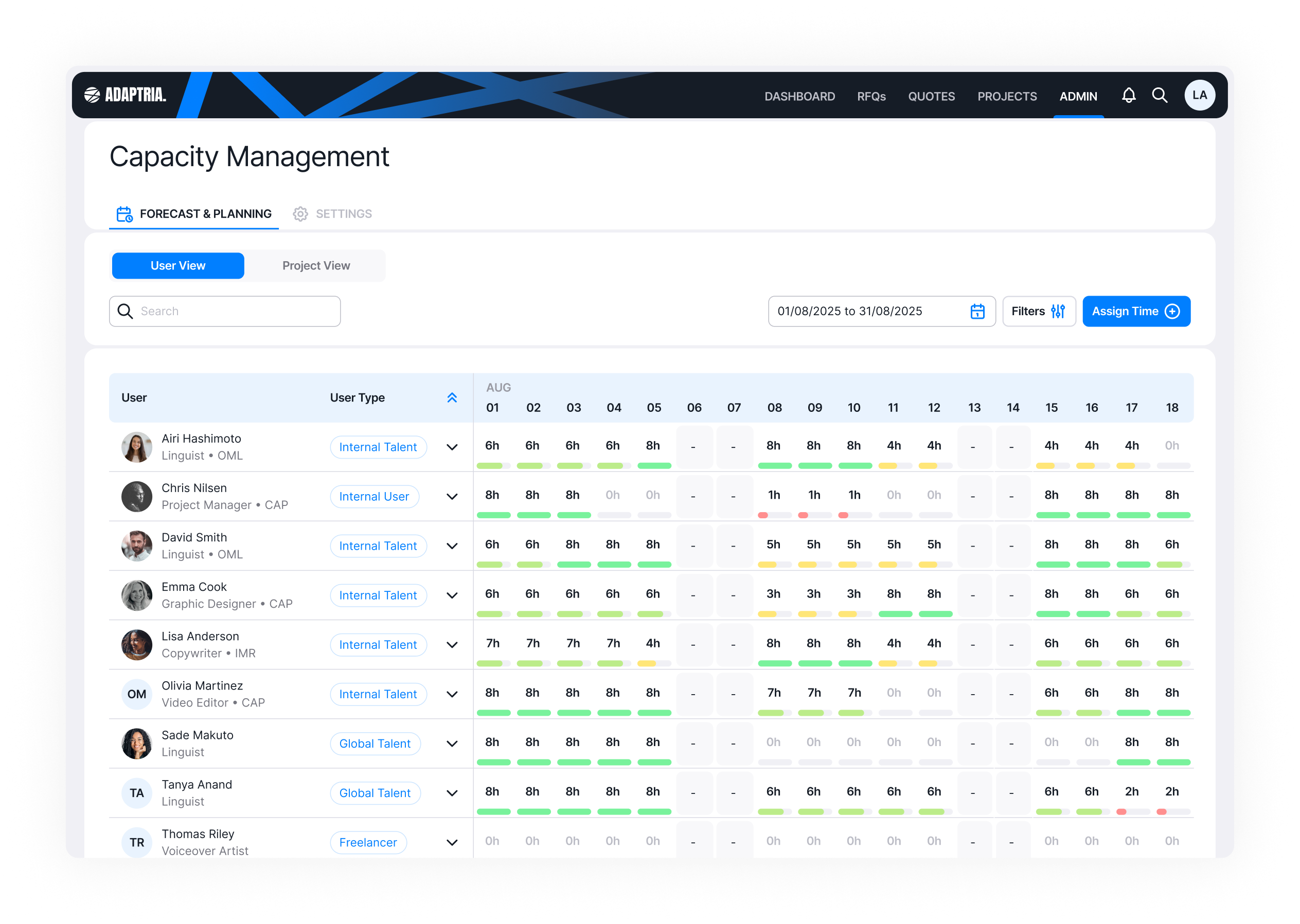Open the PROJECTS navigation menu item
The height and width of the screenshot is (924, 1300).
click(1007, 96)
